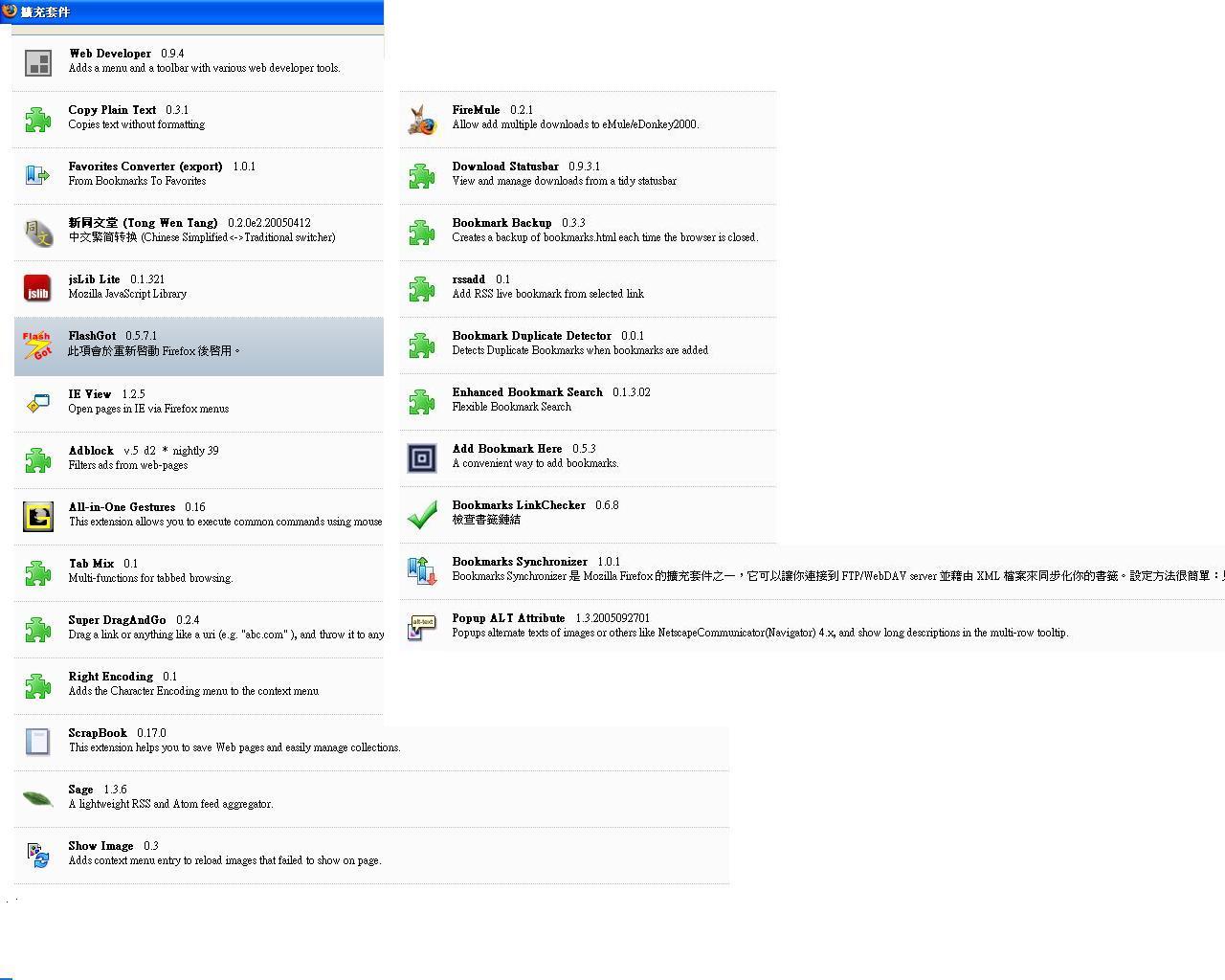Click "A lightweight RSS and Atom feed aggregator."
Image resolution: width=1225 pixels, height=980 pixels.
click(171, 804)
